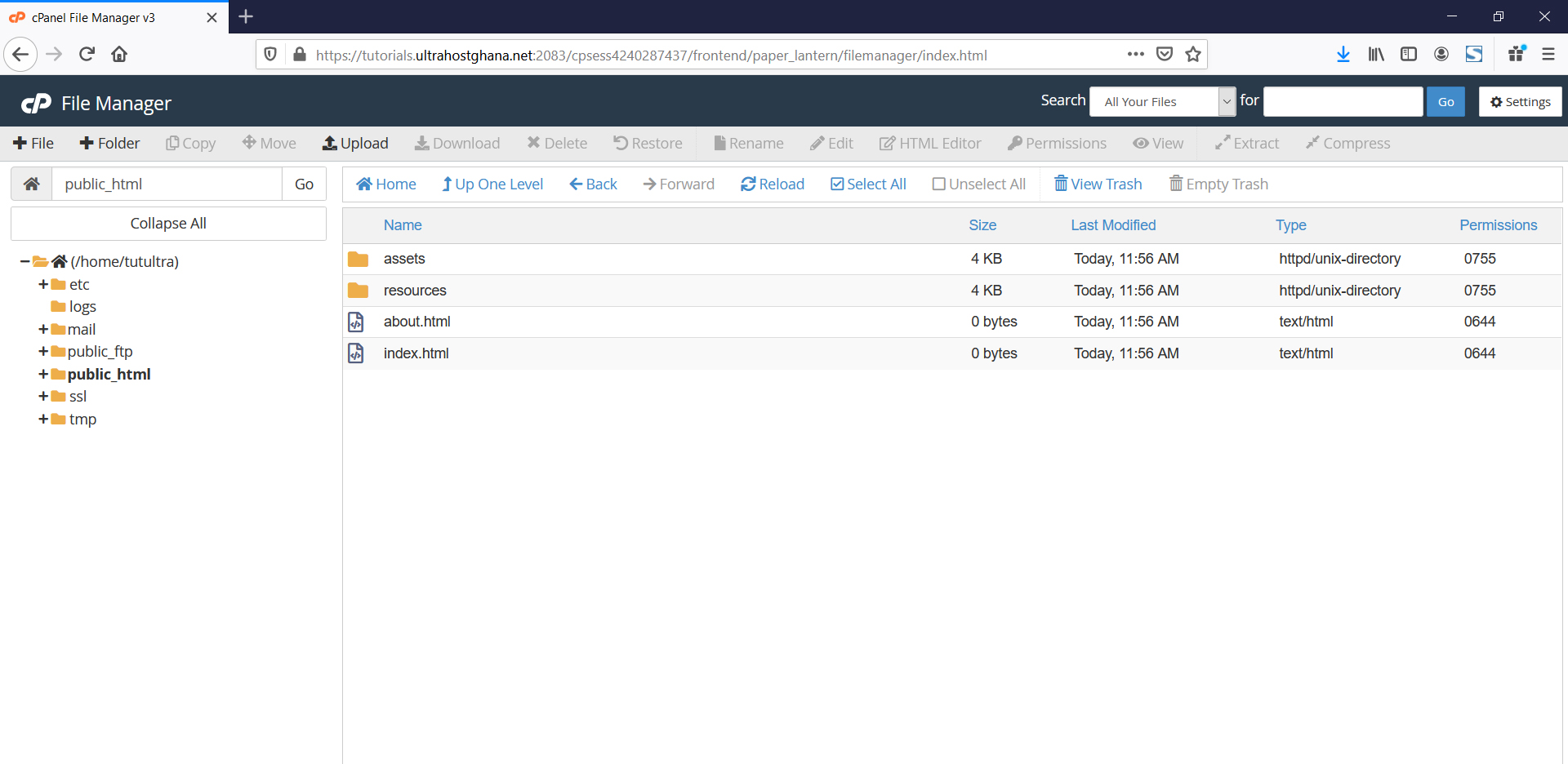Sort files by Permissions column
The height and width of the screenshot is (764, 1568).
[1499, 224]
